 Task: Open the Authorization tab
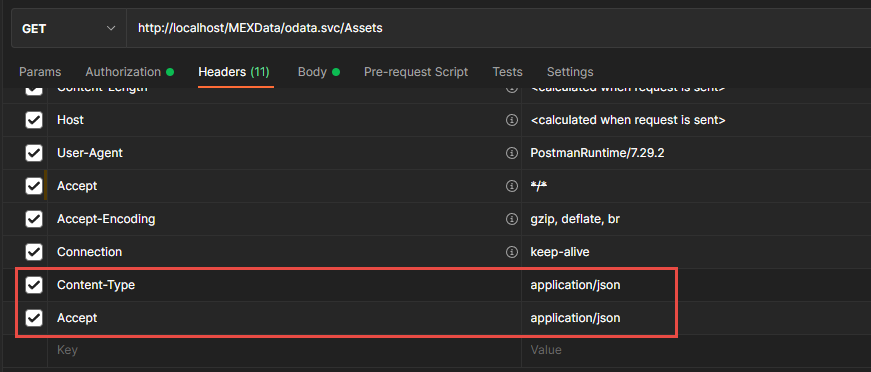coord(129,72)
